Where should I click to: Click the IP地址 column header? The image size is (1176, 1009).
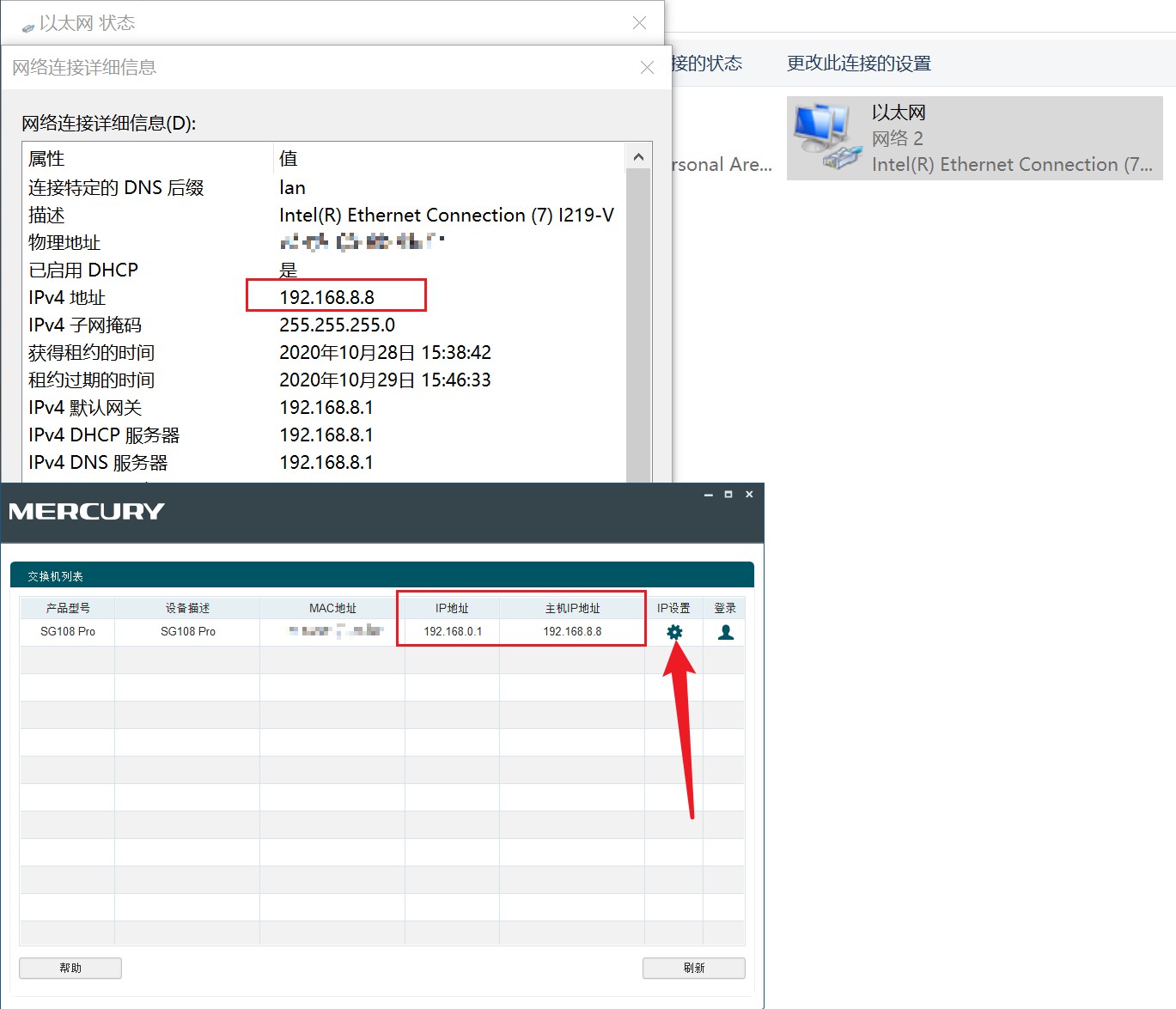point(451,607)
